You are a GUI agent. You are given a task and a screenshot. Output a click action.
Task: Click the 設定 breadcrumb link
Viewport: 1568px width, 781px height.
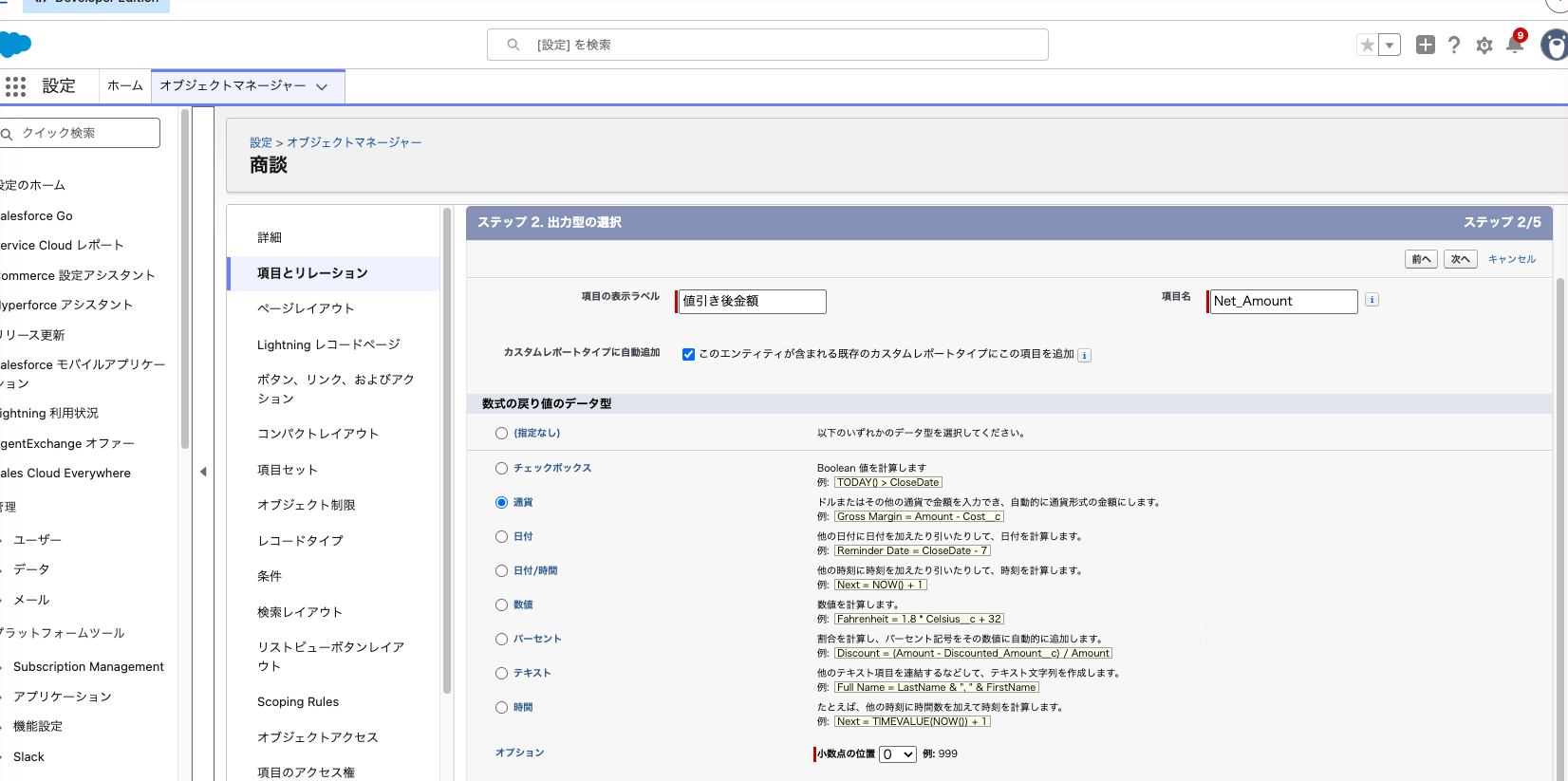(261, 142)
